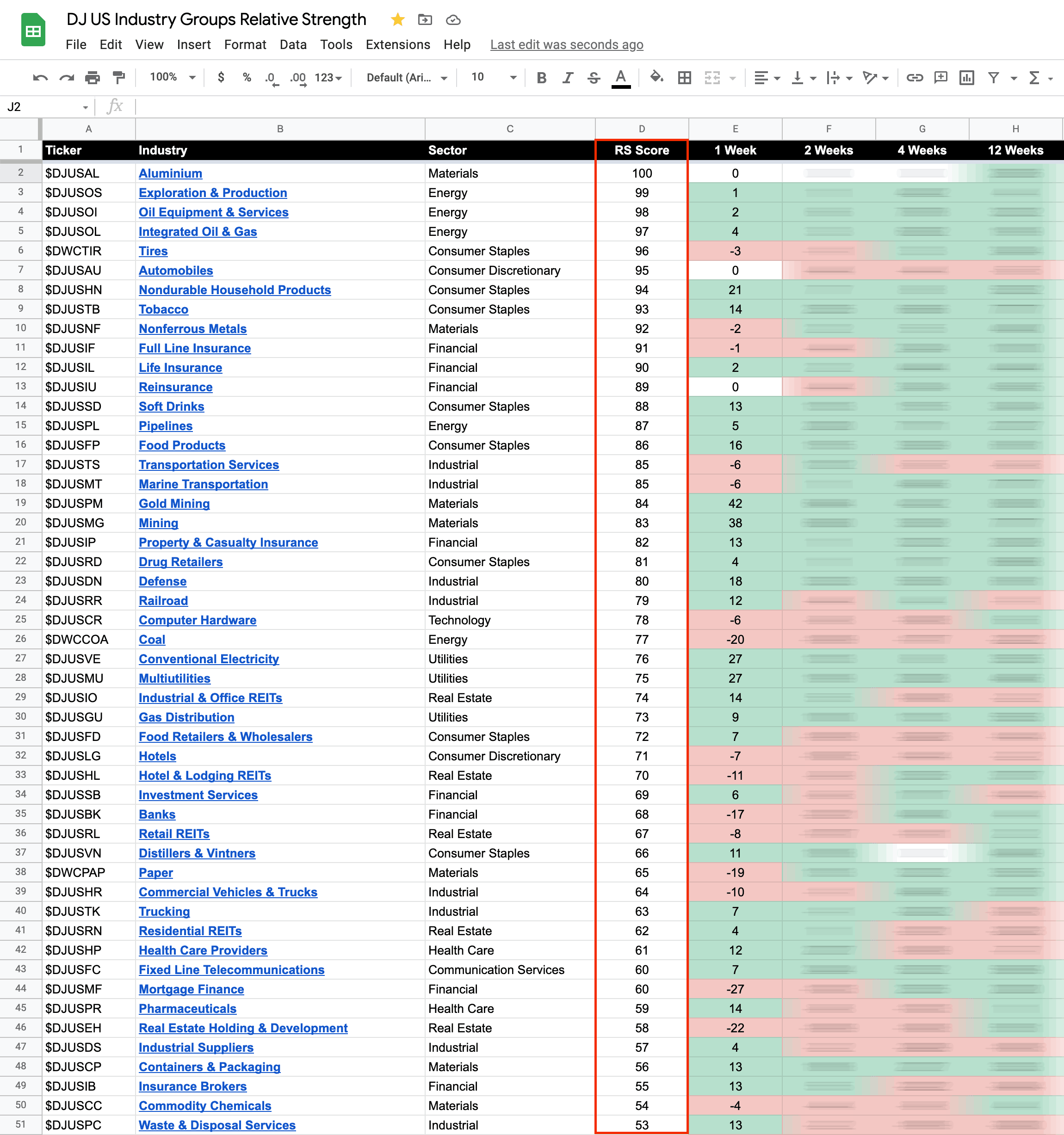The height and width of the screenshot is (1135, 1064).
Task: Open the fill color picker
Action: (x=657, y=77)
